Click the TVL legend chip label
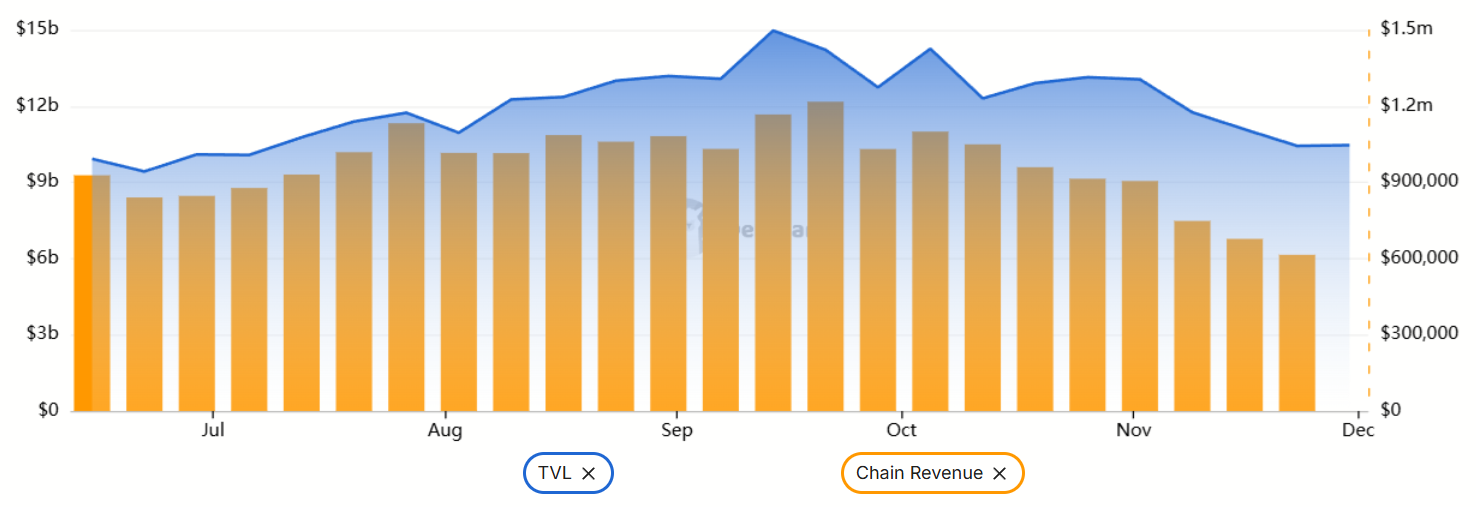 click(x=555, y=473)
